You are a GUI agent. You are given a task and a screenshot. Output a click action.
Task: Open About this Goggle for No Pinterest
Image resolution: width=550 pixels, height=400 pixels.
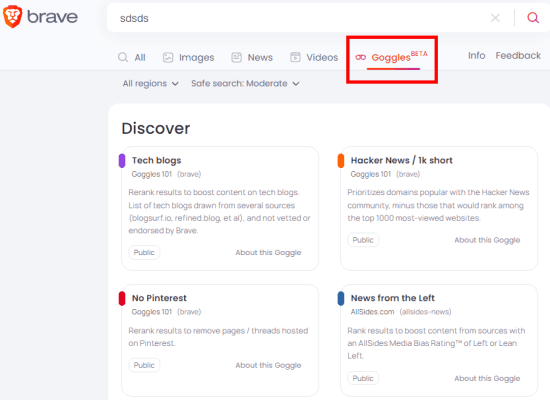click(268, 366)
